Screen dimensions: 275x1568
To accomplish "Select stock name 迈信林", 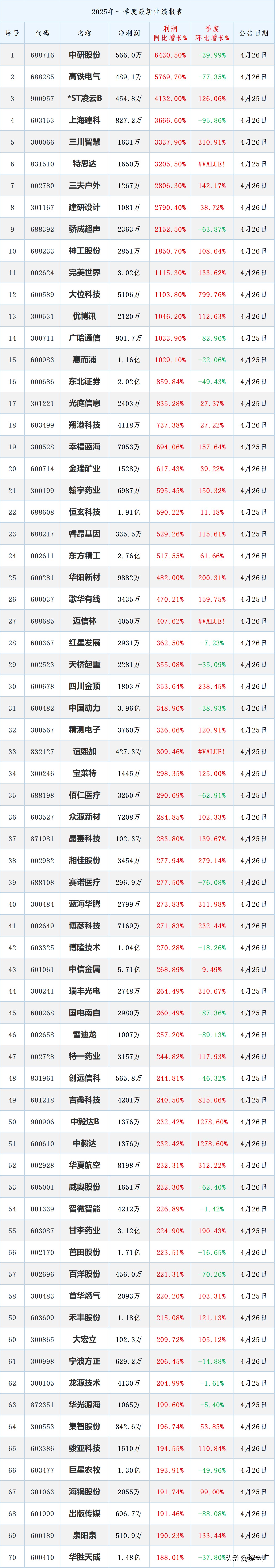I will point(85,621).
